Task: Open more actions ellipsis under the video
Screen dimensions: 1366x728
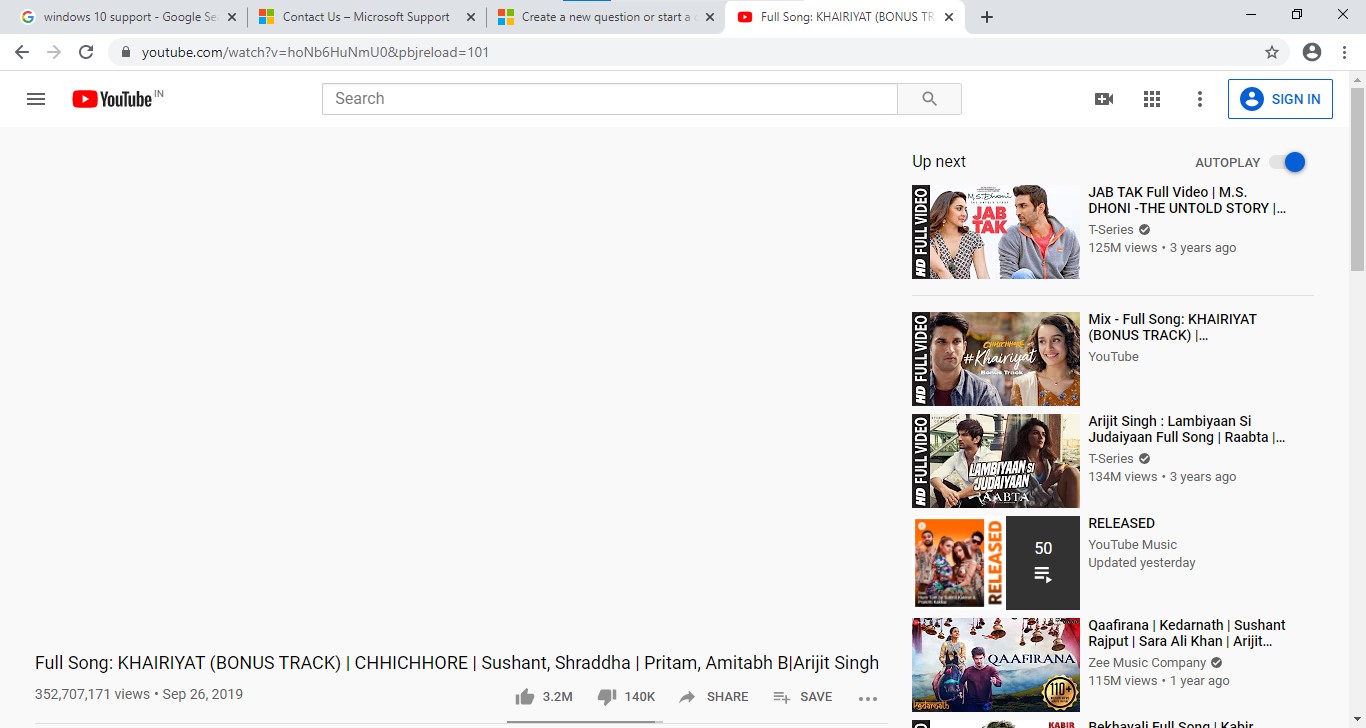Action: (x=868, y=698)
